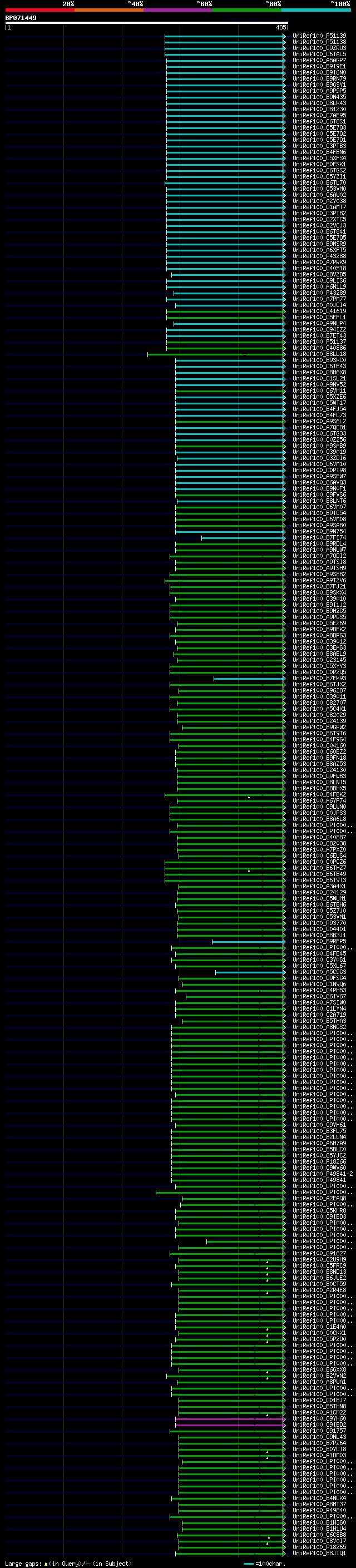Screen dimensions: 356x1568
Task: Select hit label UniRef100_Q01BJ7
Action: [319, 1400]
